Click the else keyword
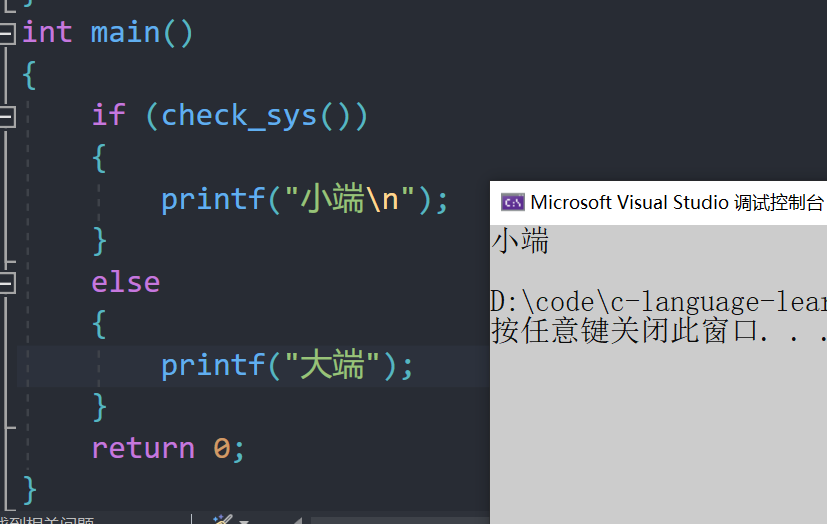 tap(126, 283)
